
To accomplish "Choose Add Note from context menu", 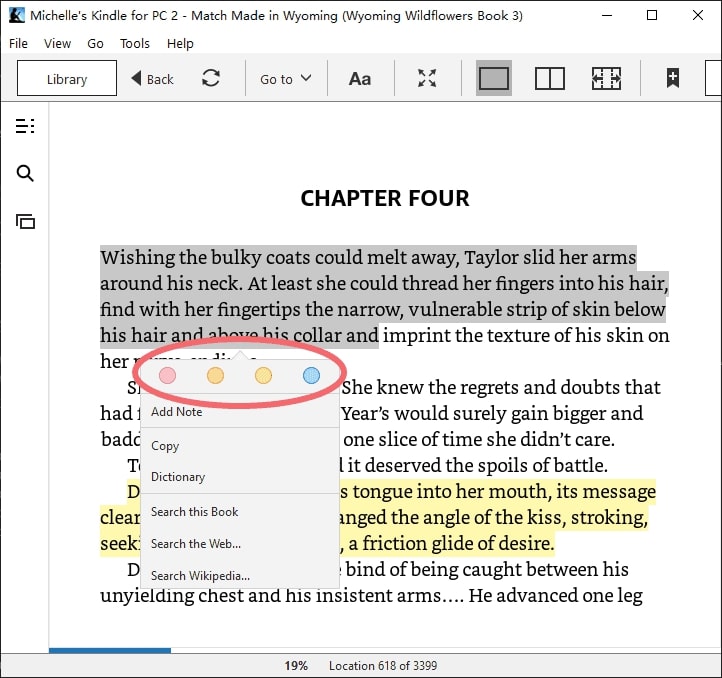I will coord(239,412).
